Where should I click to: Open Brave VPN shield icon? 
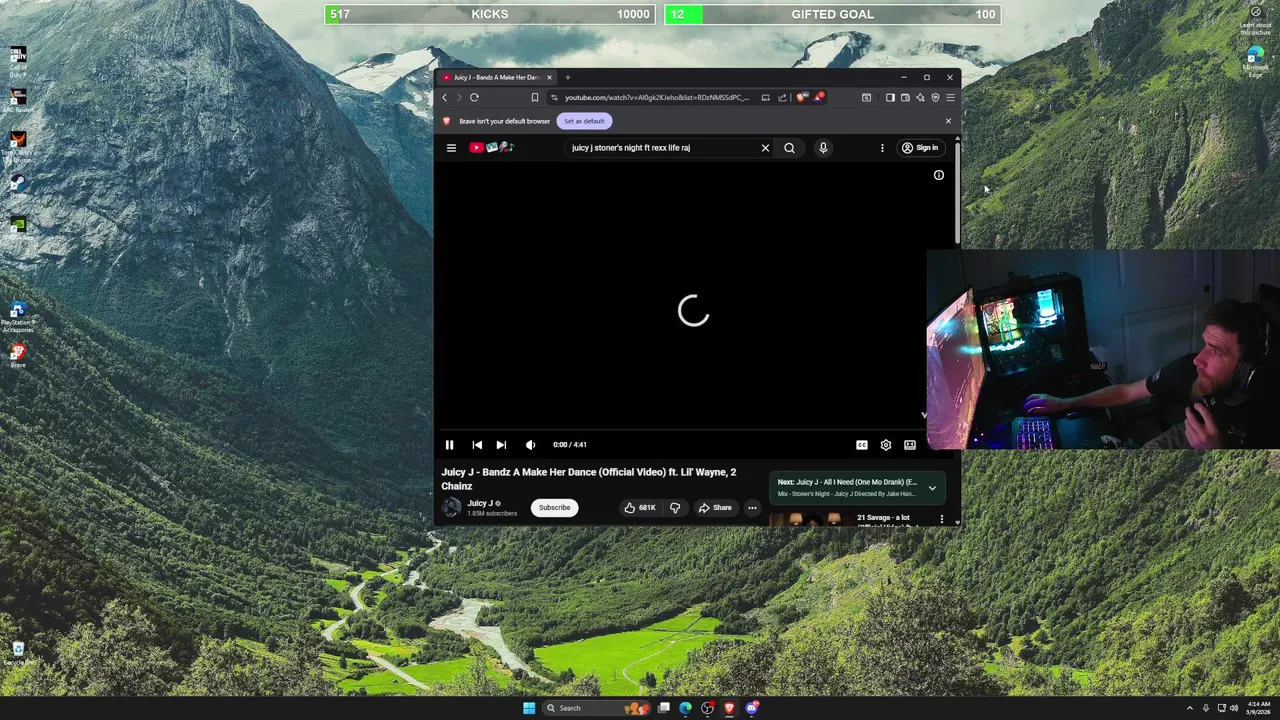[935, 98]
